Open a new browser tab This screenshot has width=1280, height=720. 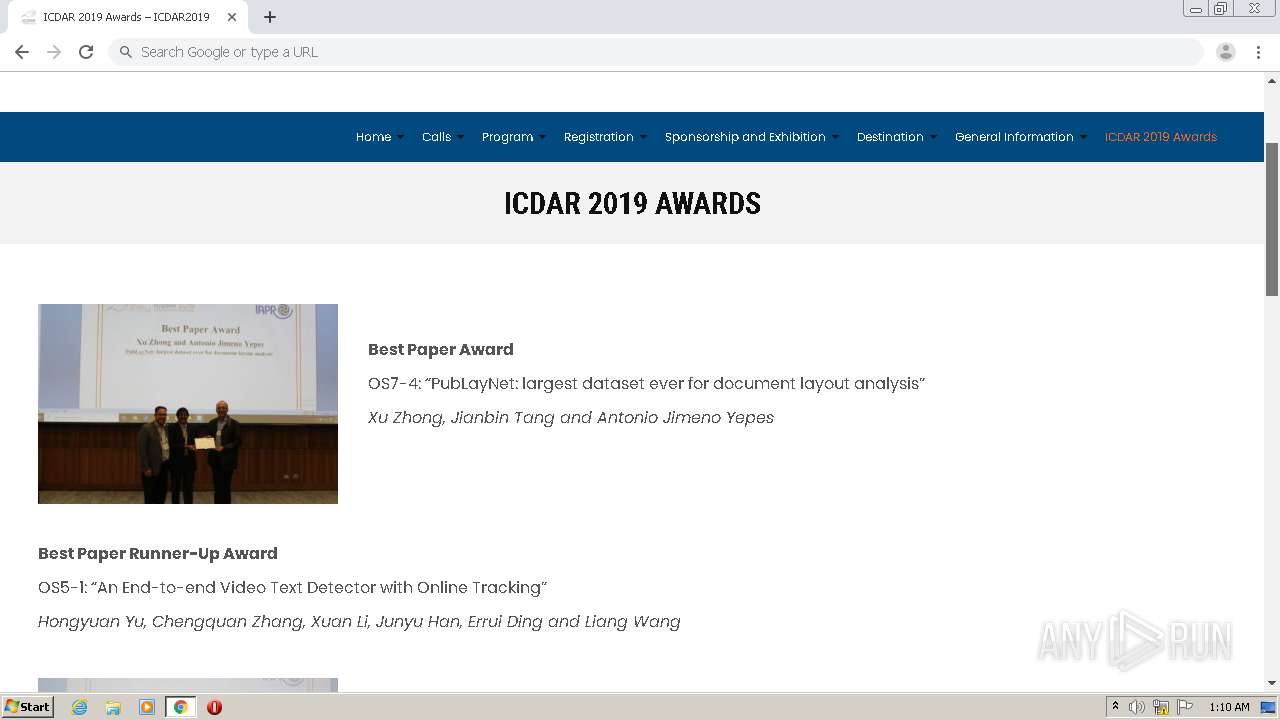270,17
